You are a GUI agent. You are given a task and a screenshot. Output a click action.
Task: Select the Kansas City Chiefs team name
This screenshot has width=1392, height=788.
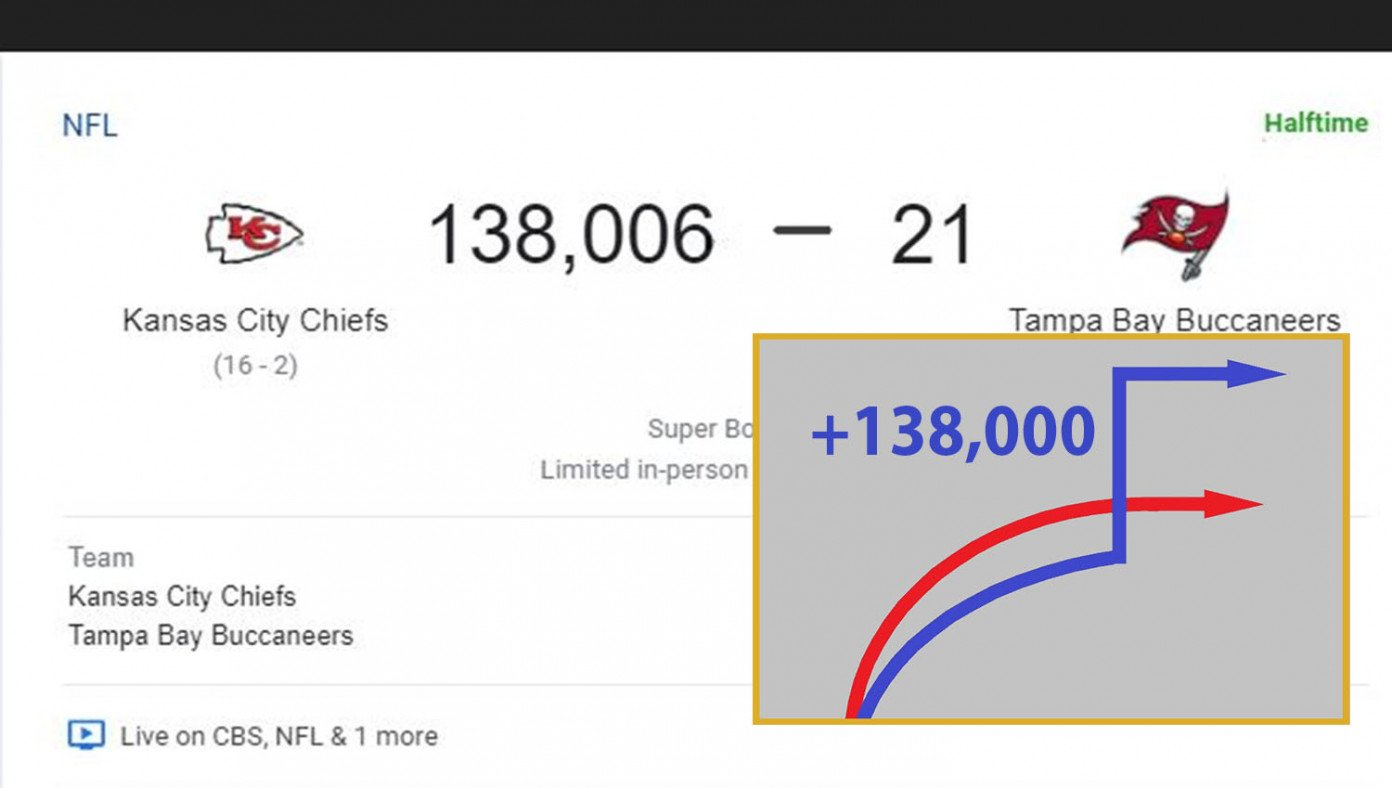pos(255,321)
